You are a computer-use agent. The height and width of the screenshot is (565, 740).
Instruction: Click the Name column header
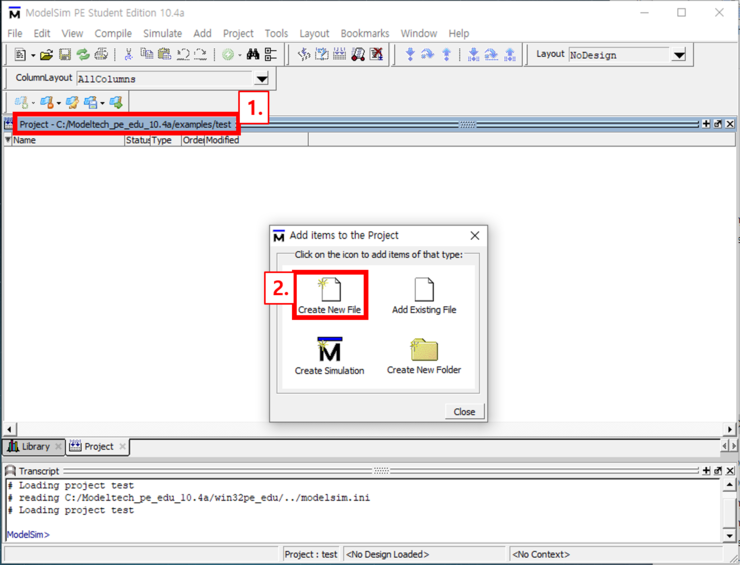click(x=68, y=140)
